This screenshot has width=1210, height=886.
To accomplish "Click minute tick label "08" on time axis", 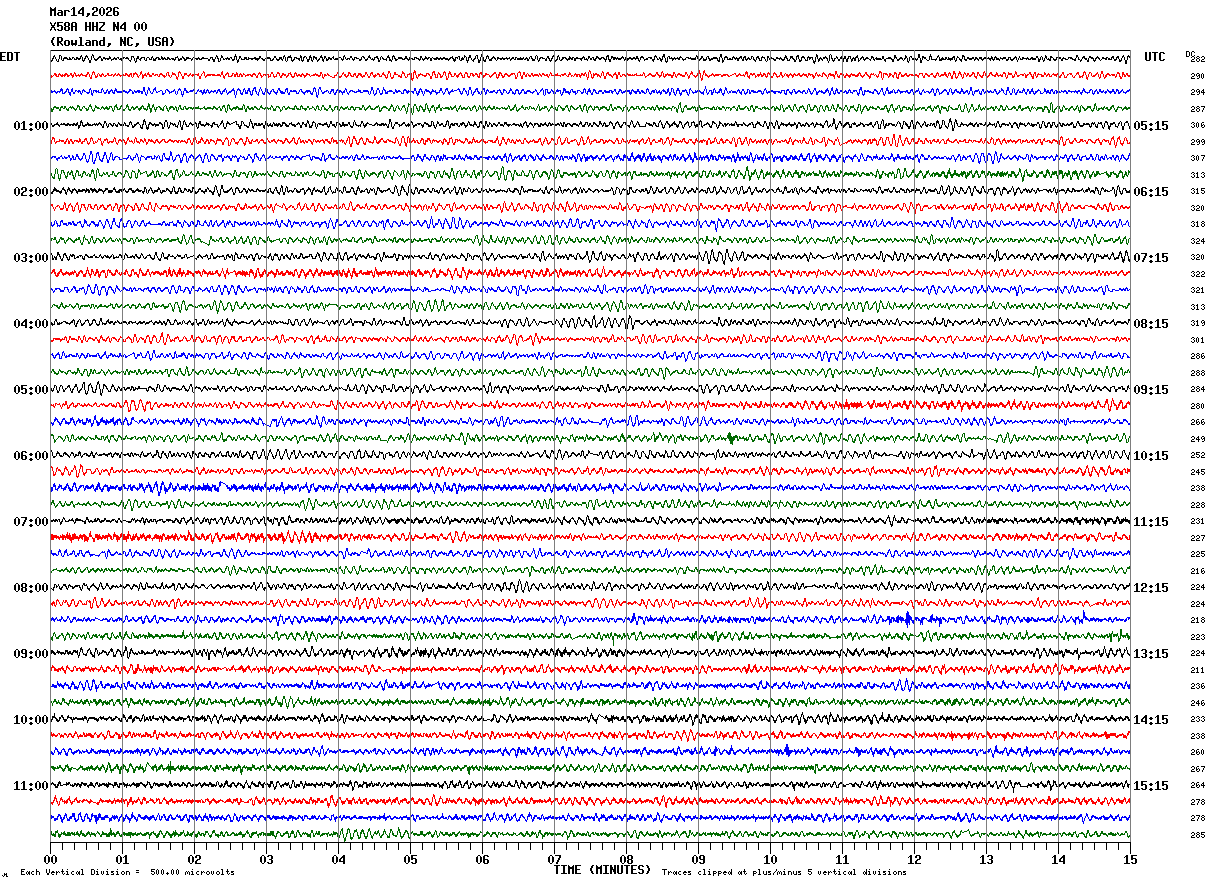I will pos(626,859).
